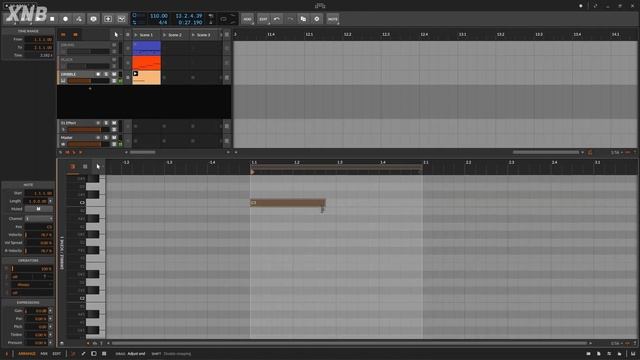Open the Channel dropdown
The image size is (640, 360).
pos(38,219)
